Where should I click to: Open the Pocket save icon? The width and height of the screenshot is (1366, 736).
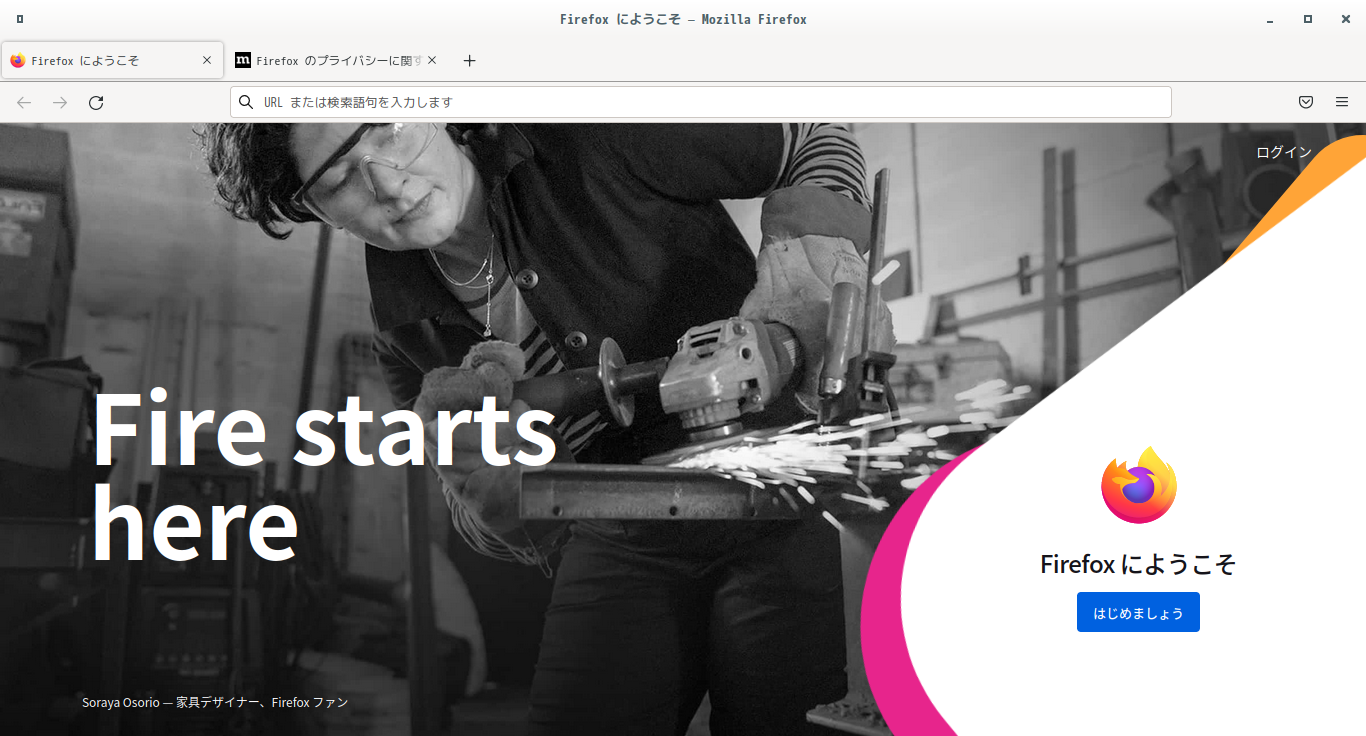tap(1306, 102)
